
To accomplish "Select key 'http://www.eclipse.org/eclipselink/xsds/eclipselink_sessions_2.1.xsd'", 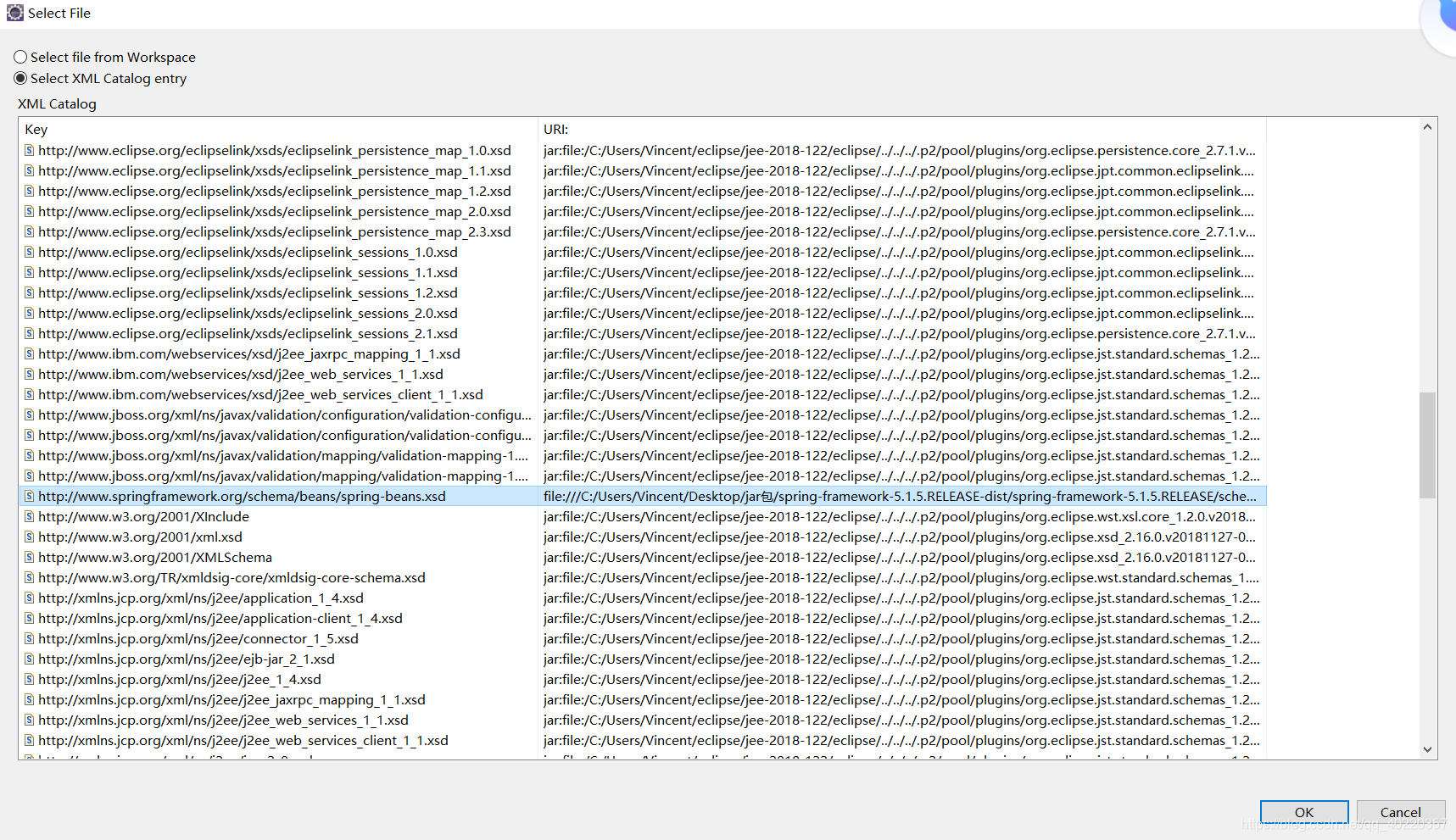I will (248, 334).
